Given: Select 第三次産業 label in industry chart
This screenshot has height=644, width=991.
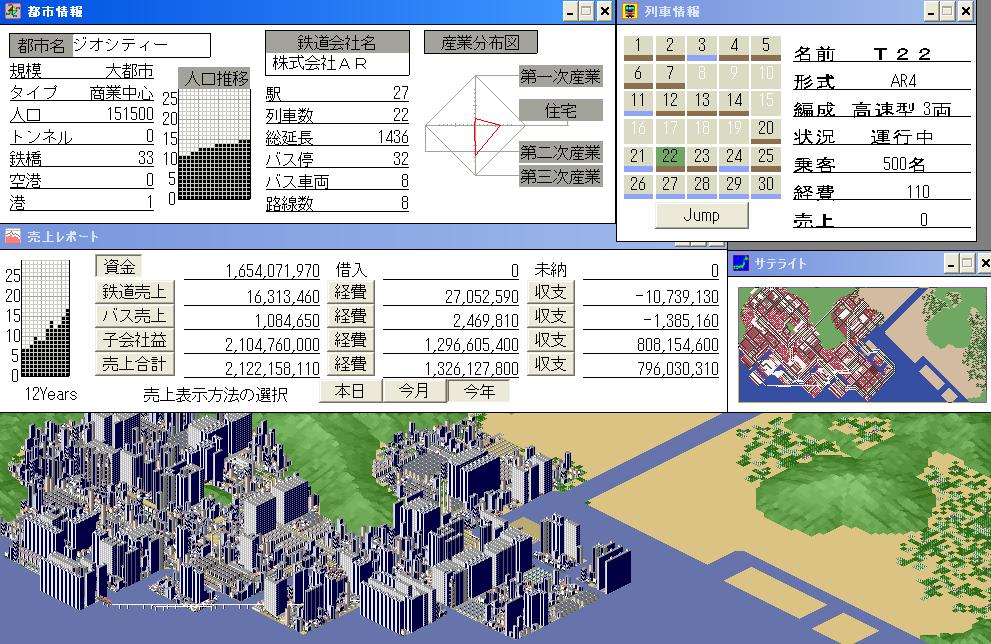Looking at the screenshot, I should coord(560,176).
